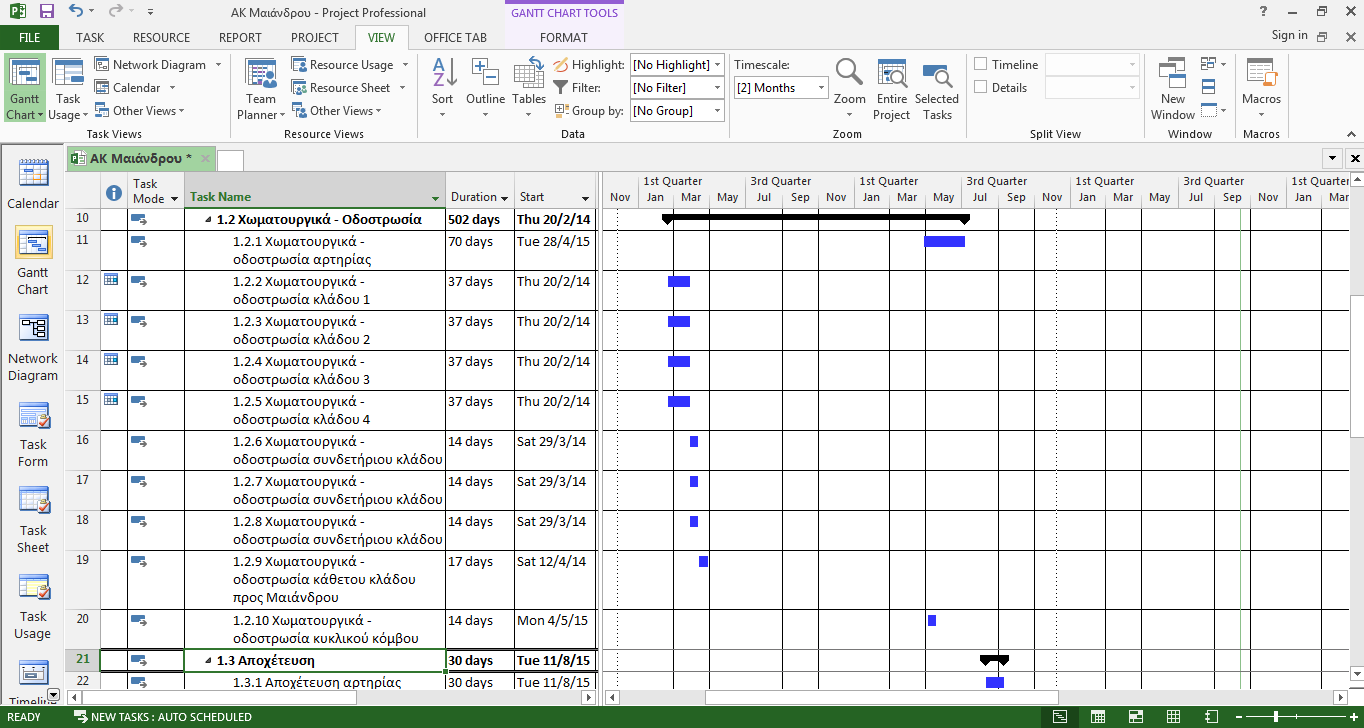Viewport: 1364px width, 728px height.
Task: Open the Tables options
Action: point(529,89)
